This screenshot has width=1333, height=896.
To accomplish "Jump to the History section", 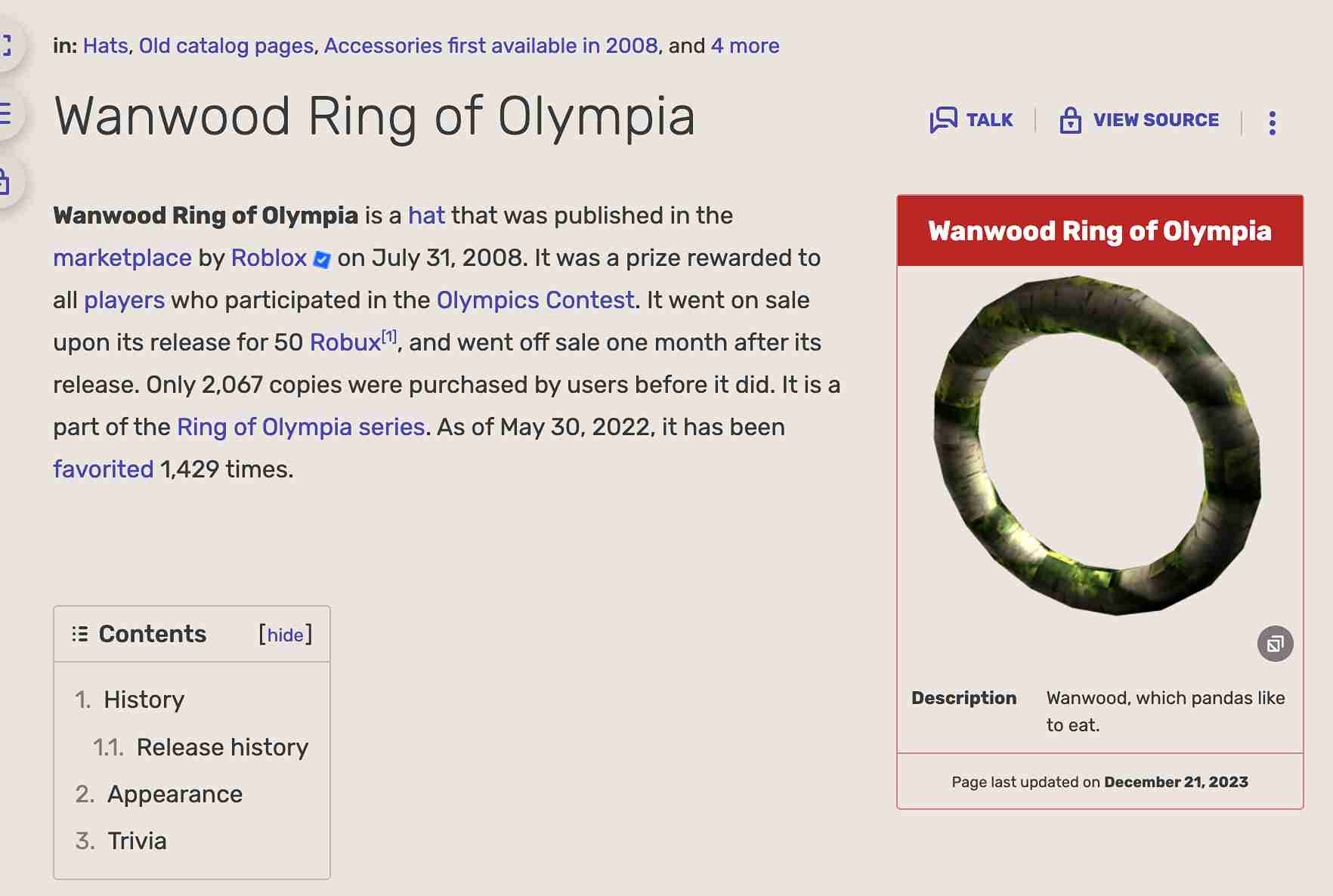I will [x=144, y=700].
